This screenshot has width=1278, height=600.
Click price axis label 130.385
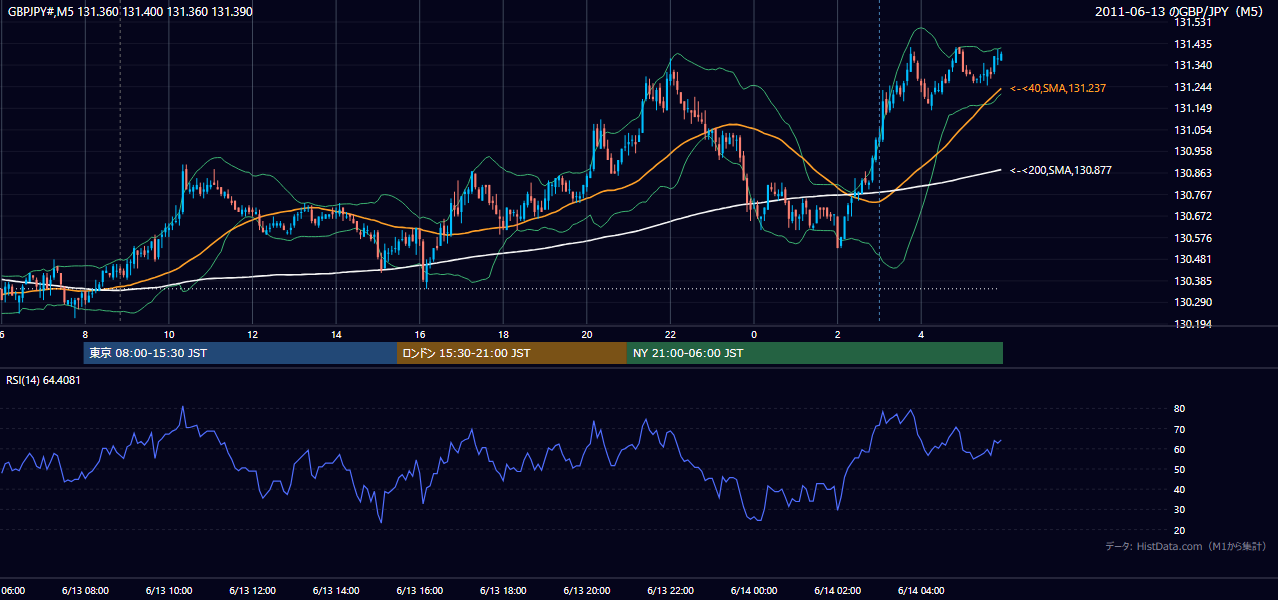pyautogui.click(x=1192, y=281)
